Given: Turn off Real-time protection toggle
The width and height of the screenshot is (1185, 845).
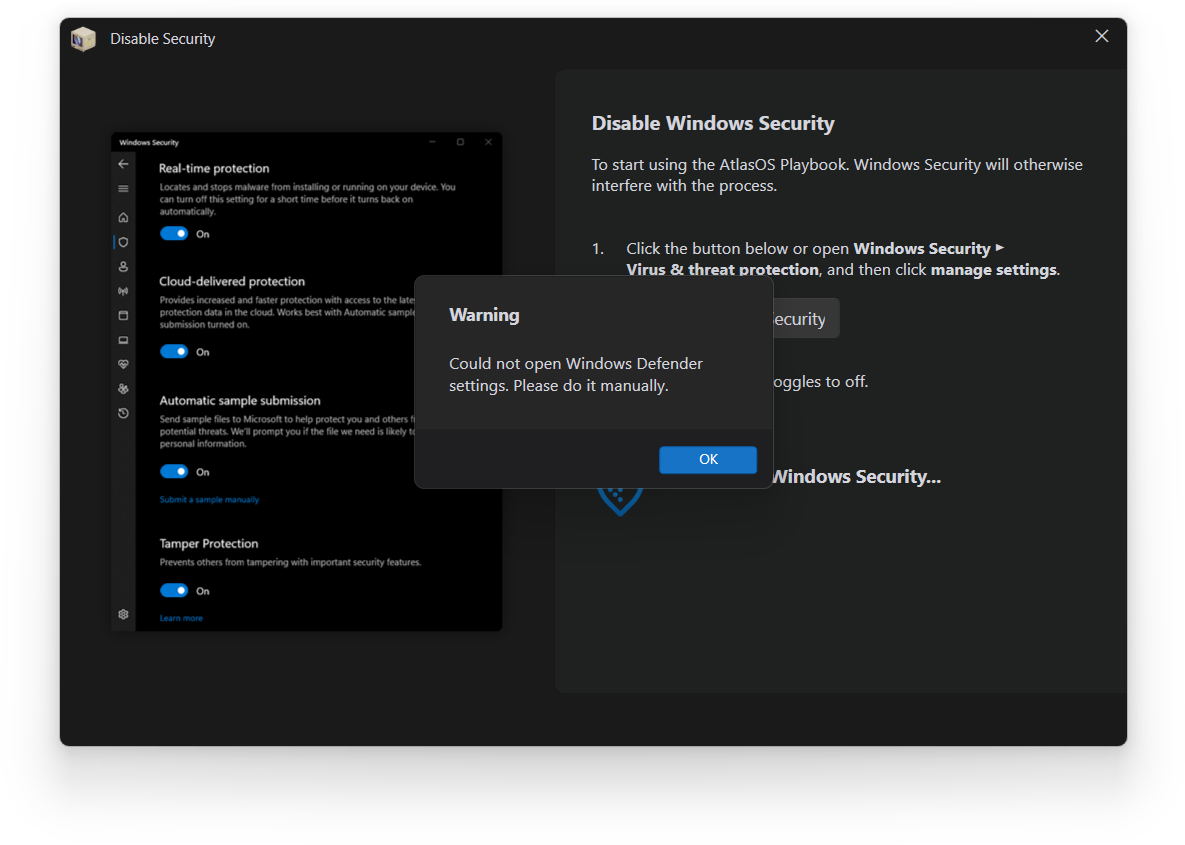Looking at the screenshot, I should tap(173, 232).
